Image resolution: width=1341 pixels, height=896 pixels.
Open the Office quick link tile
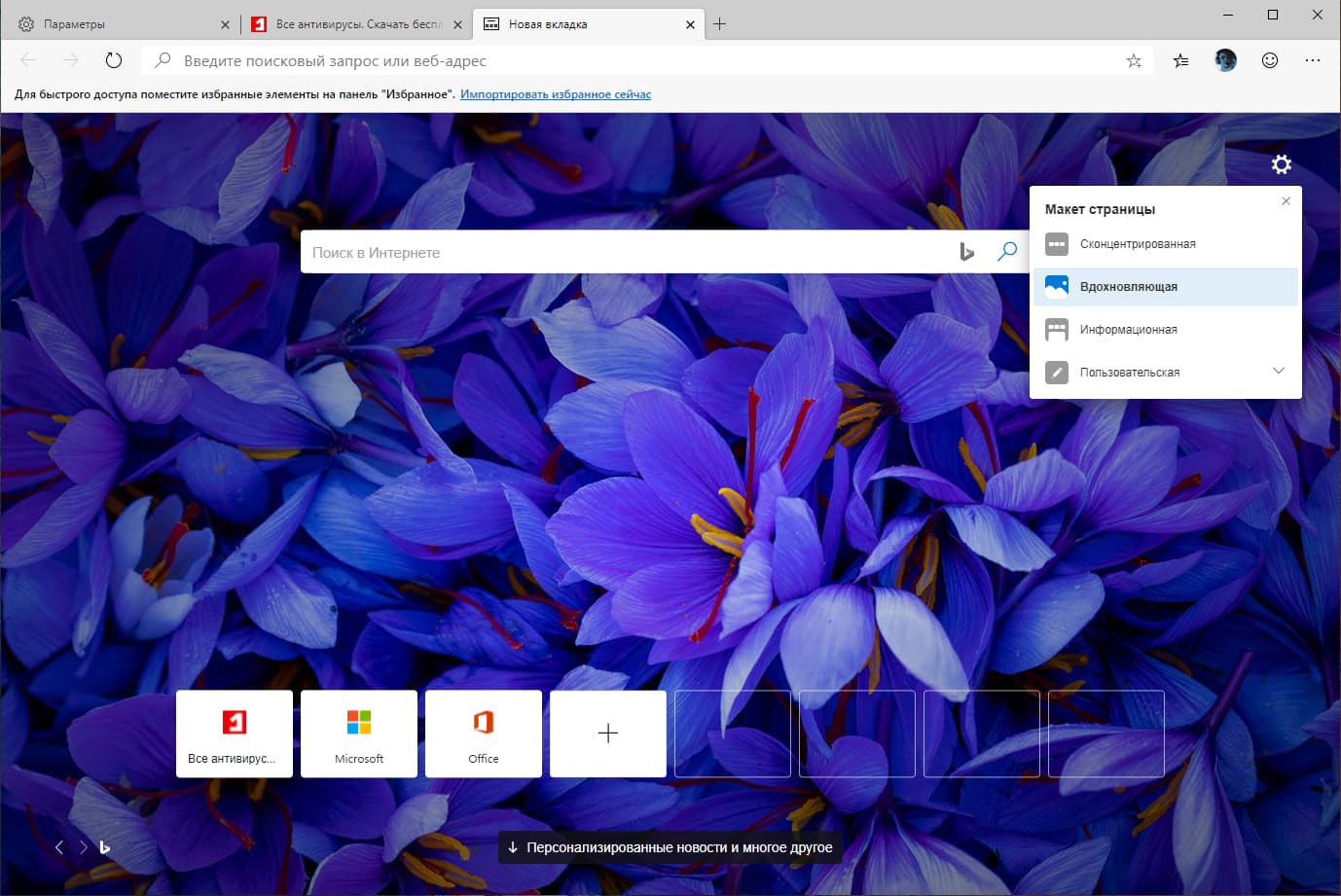pos(483,734)
